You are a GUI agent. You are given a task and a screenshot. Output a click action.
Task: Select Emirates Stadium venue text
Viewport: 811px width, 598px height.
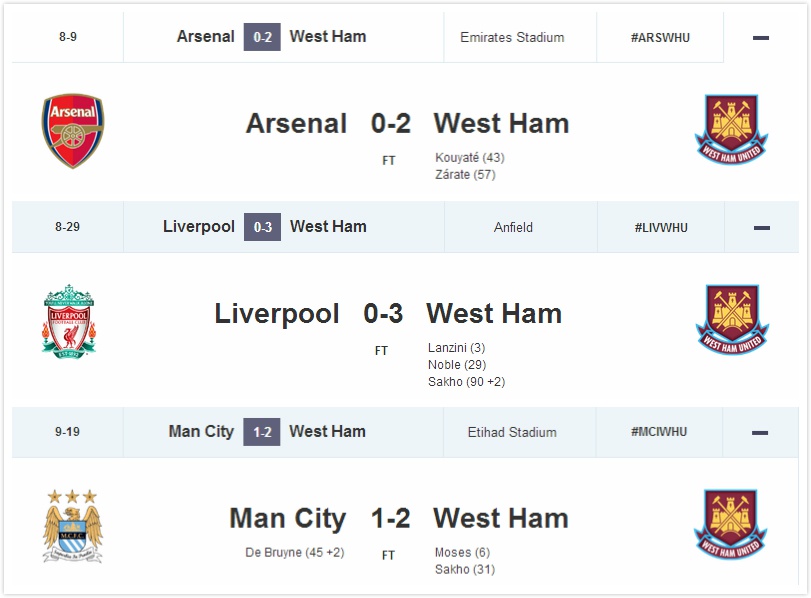[x=512, y=38]
